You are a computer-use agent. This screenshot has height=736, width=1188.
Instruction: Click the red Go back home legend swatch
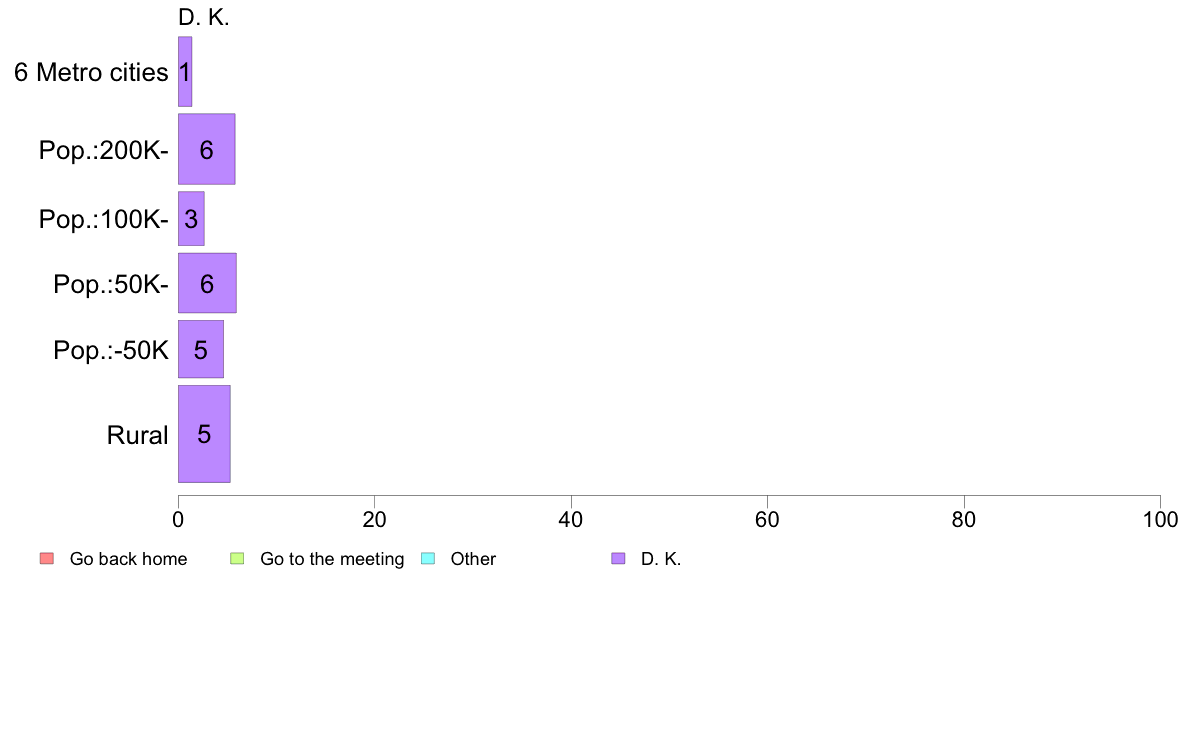coord(47,559)
